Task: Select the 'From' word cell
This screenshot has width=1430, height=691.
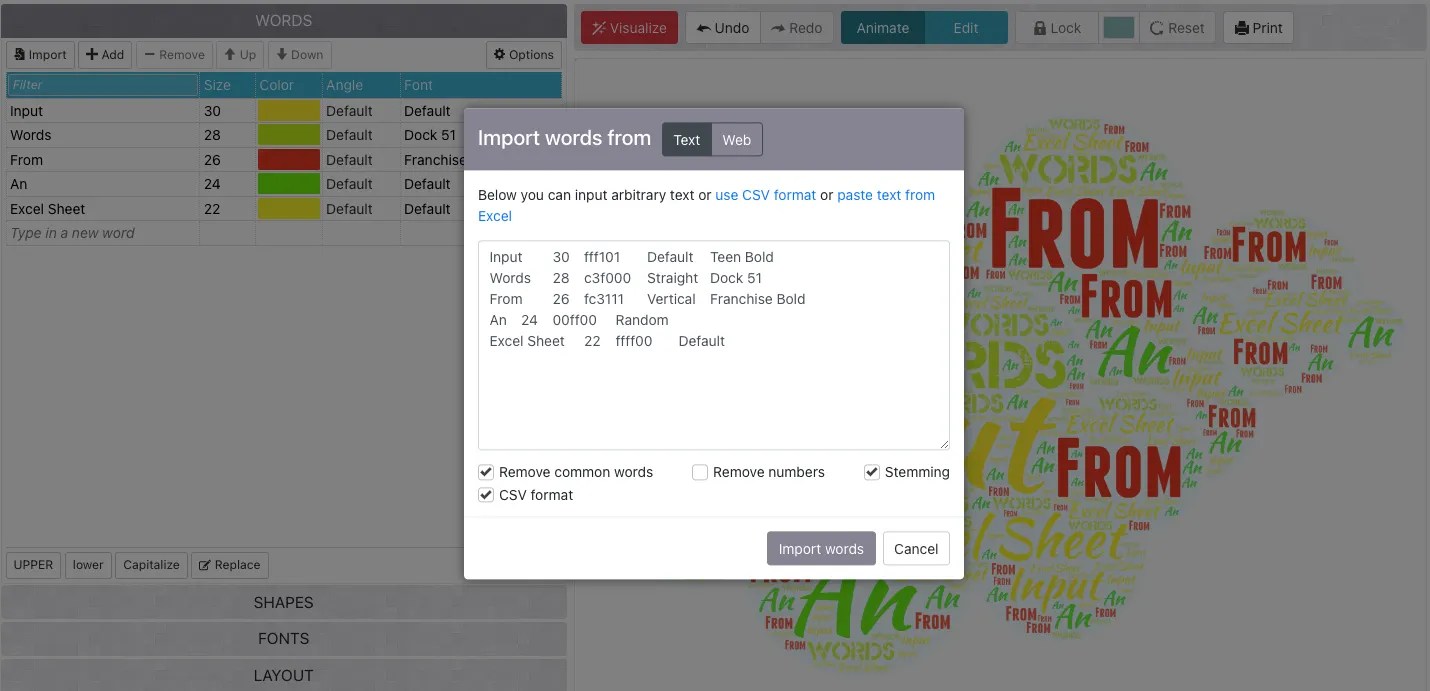Action: click(x=102, y=160)
